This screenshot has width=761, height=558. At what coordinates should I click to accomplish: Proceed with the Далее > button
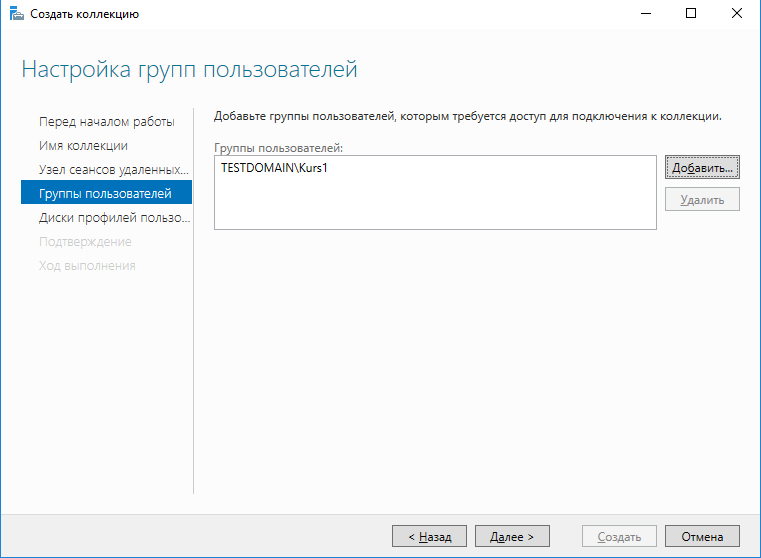coord(512,537)
